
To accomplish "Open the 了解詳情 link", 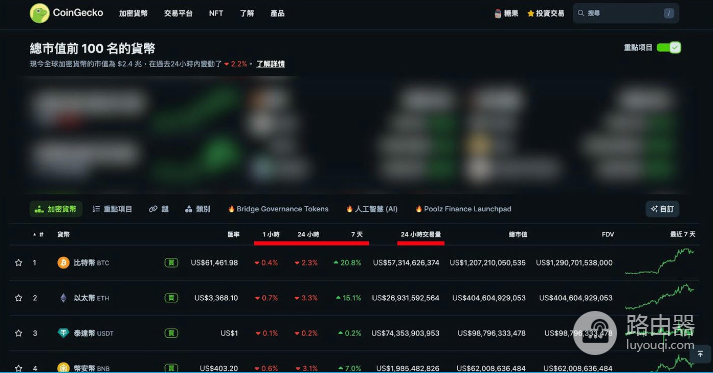I will pyautogui.click(x=271, y=64).
